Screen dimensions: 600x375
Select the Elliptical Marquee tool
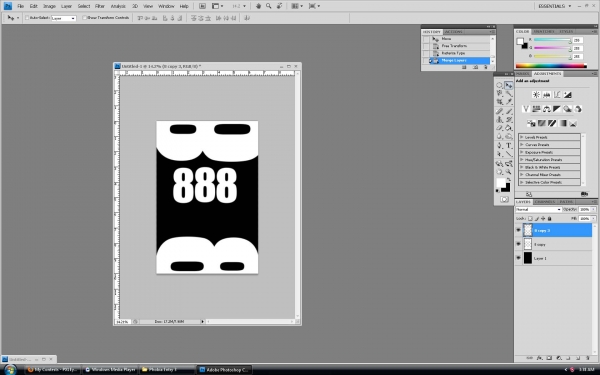point(499,85)
